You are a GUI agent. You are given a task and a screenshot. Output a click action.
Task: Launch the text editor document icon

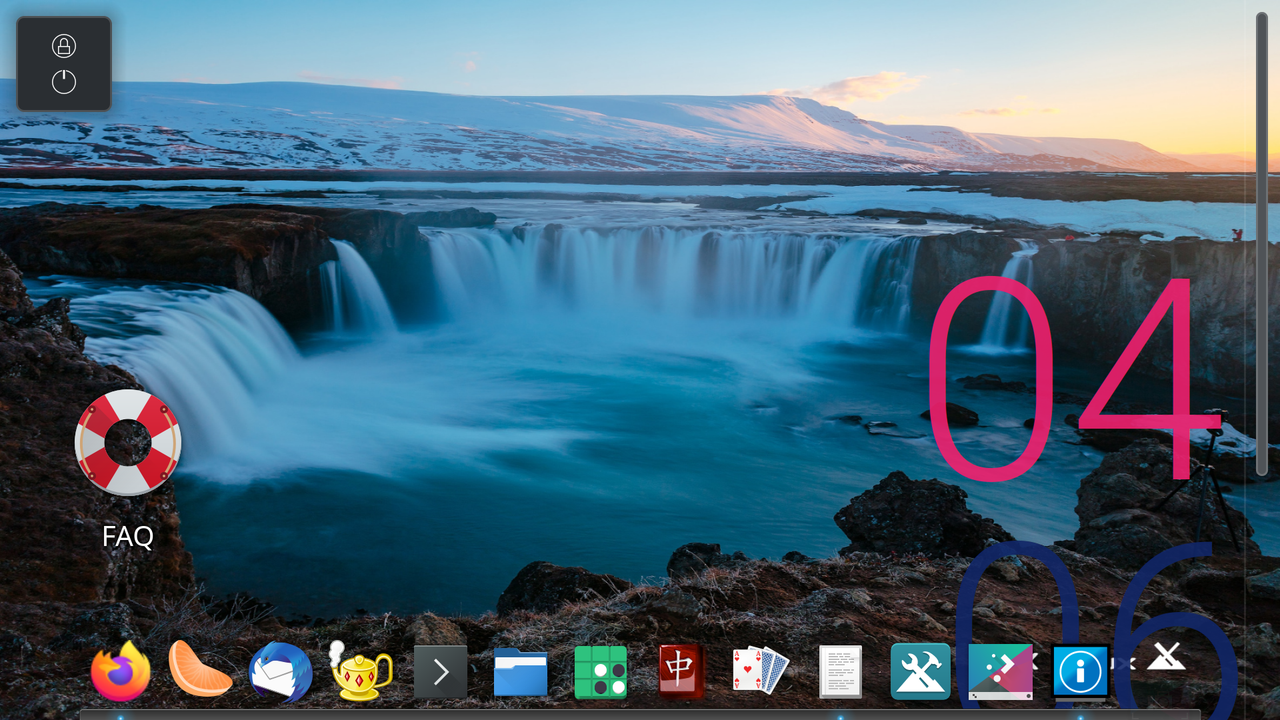coord(841,672)
